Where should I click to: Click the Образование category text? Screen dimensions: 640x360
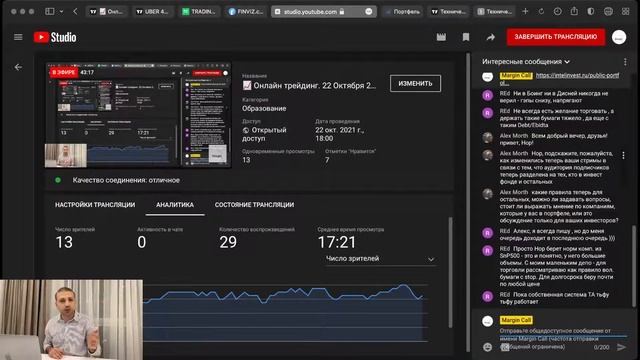tap(264, 109)
